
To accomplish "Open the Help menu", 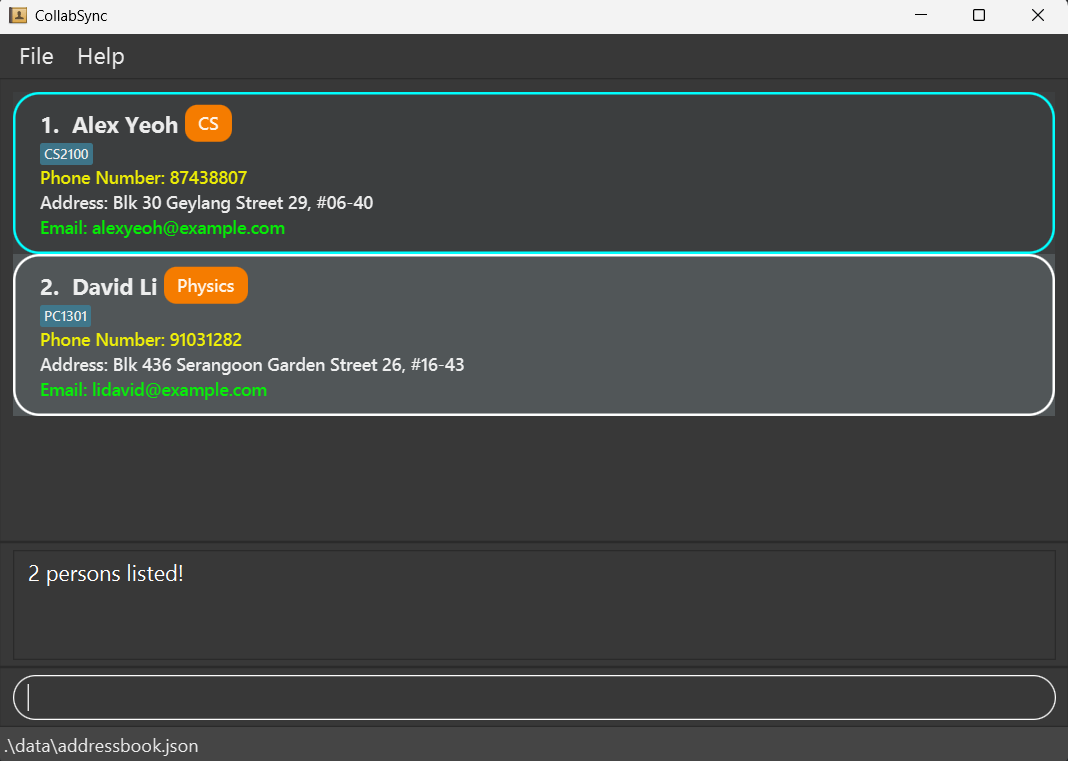I will (x=101, y=56).
